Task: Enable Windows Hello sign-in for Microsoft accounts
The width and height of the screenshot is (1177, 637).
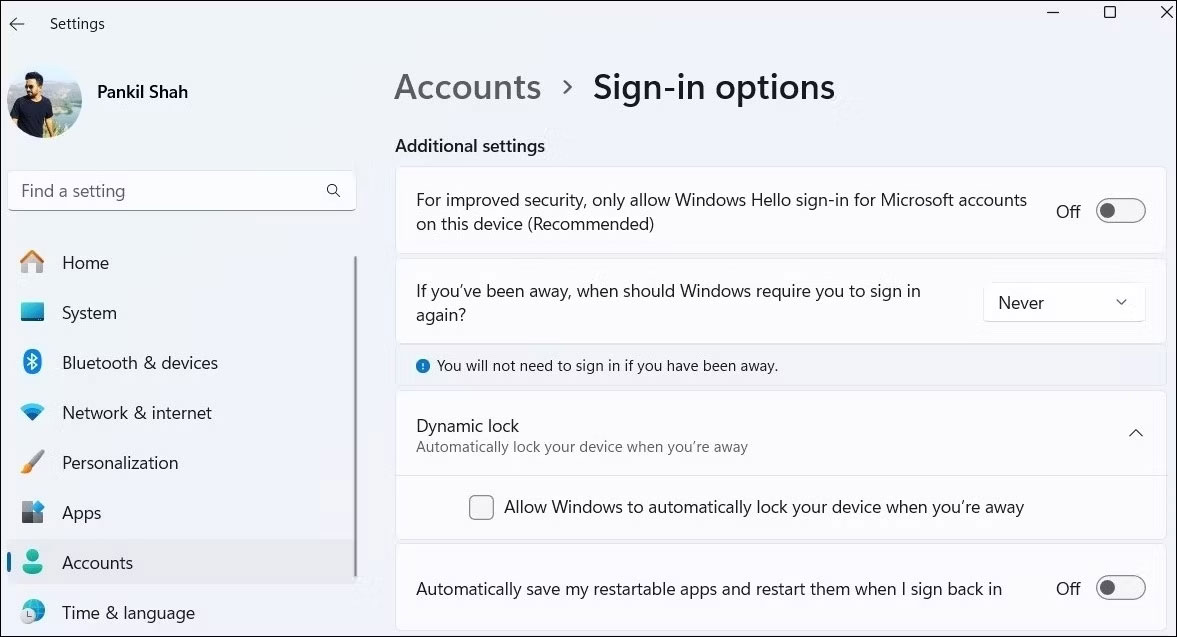Action: point(1120,210)
